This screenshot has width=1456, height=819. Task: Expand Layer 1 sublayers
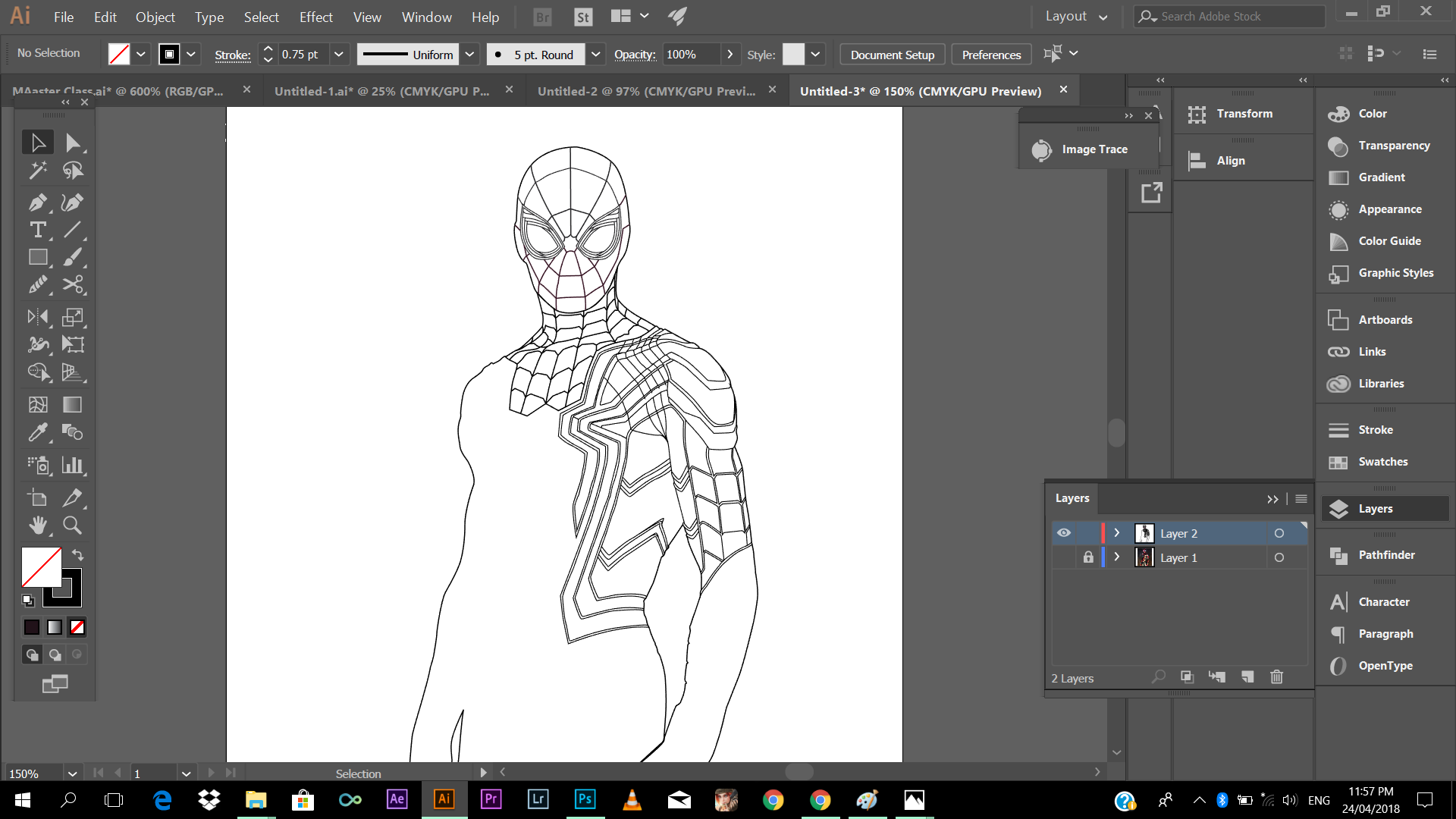pyautogui.click(x=1117, y=557)
